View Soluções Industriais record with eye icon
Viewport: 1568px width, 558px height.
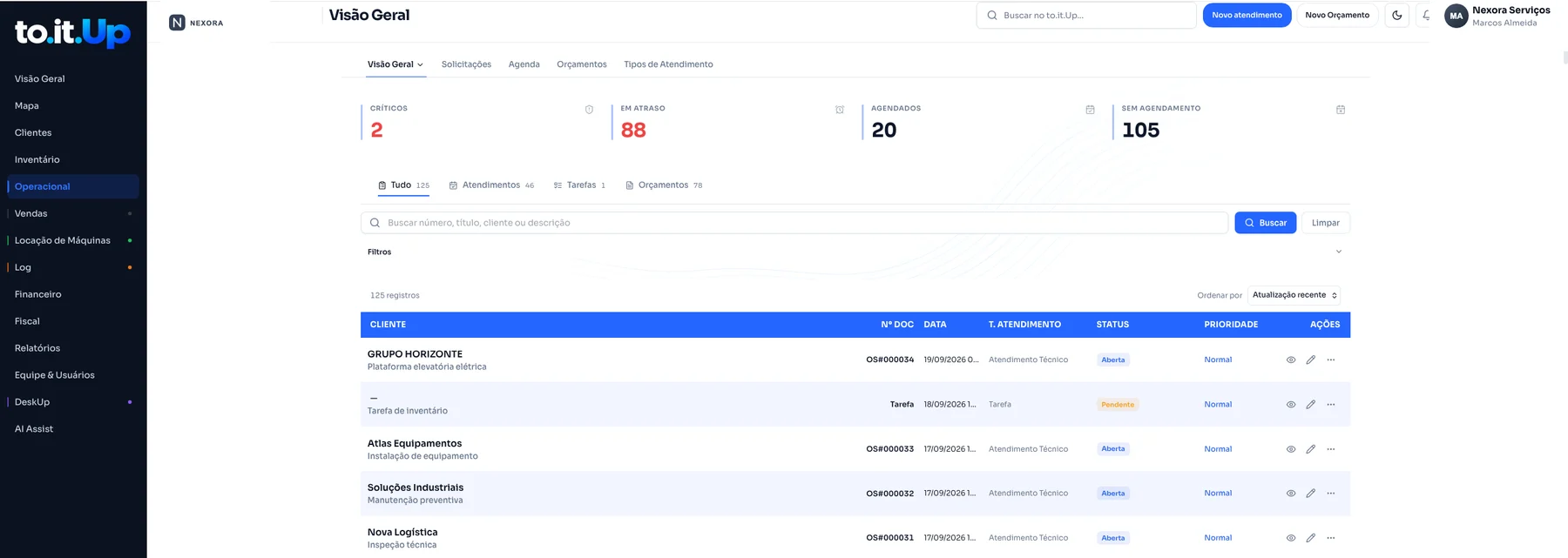[1291, 494]
